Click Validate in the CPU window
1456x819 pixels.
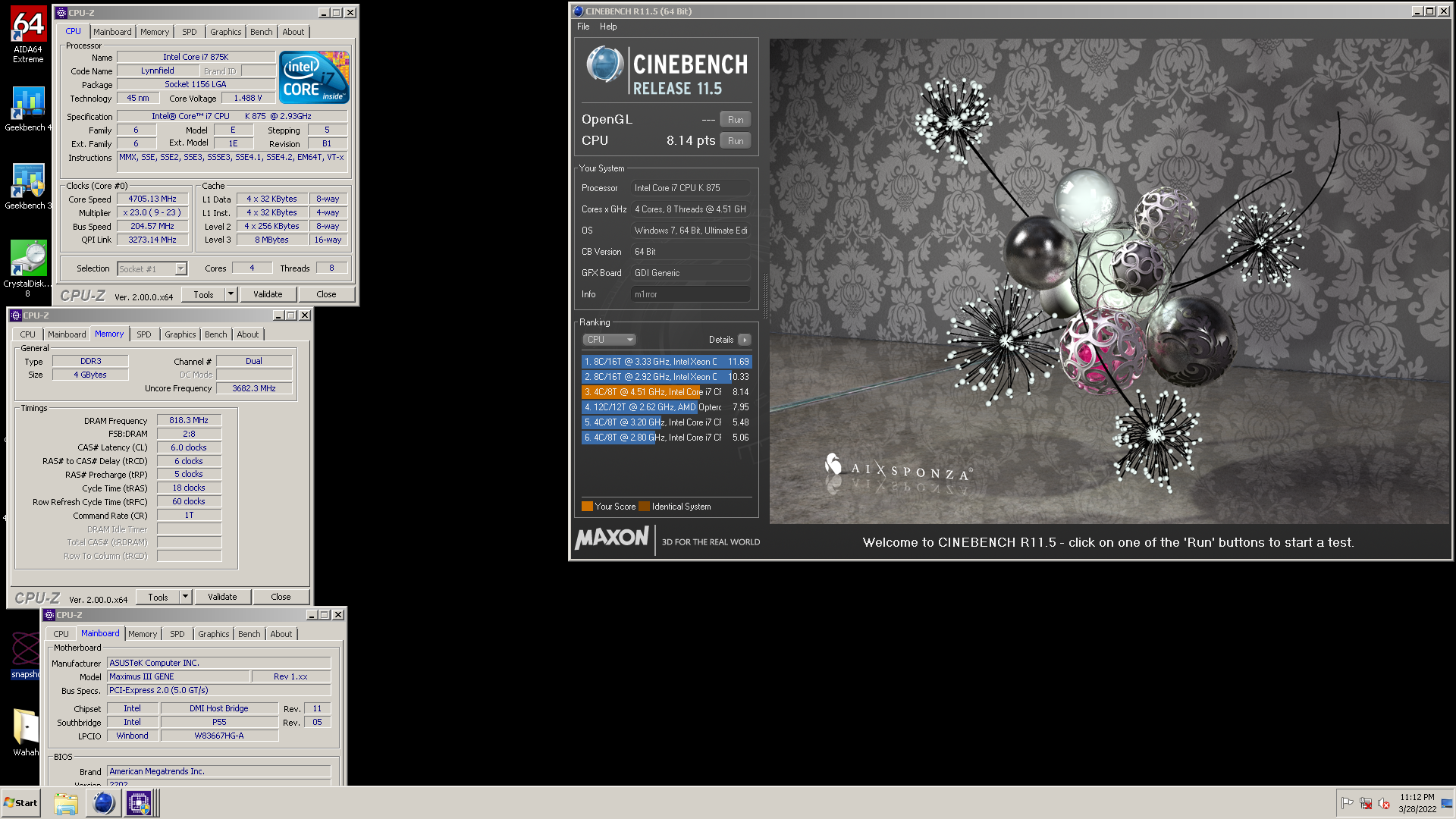(268, 294)
